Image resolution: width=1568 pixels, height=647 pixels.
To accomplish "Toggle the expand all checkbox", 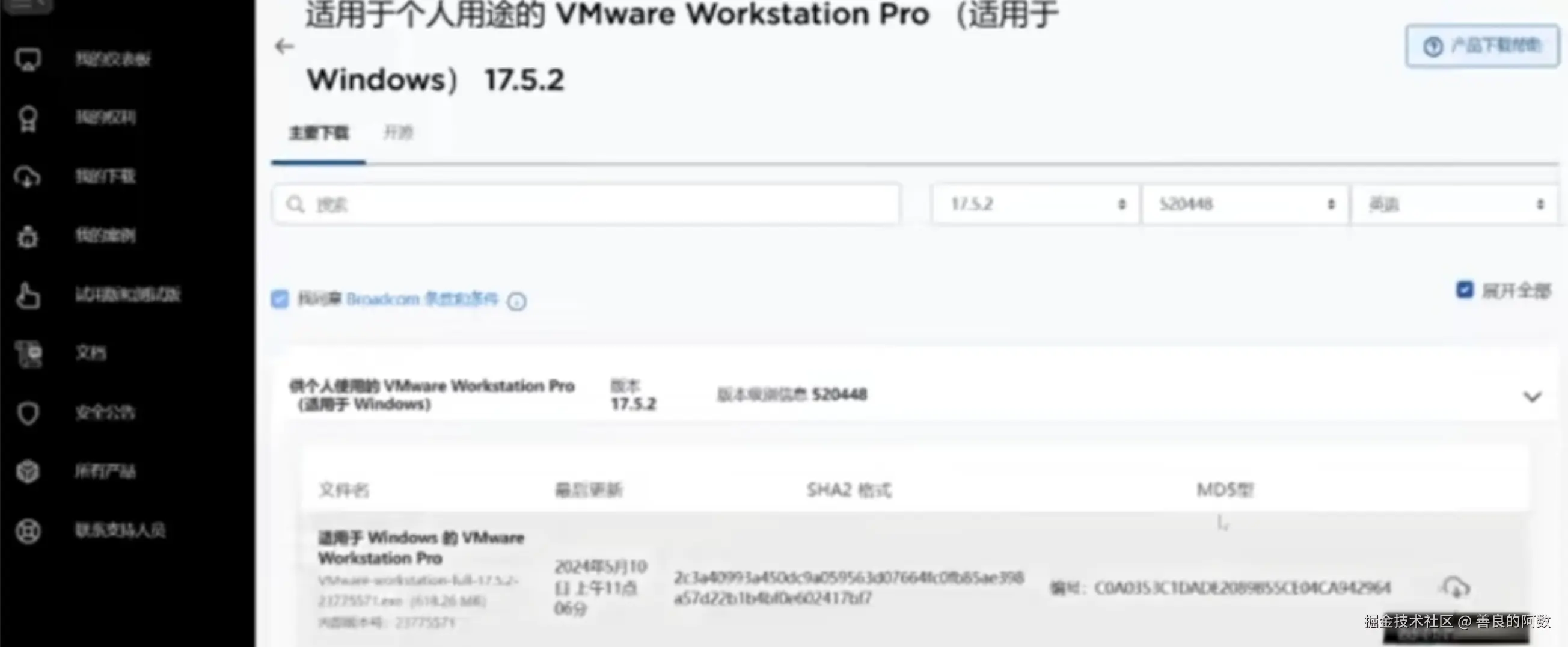I will point(1465,290).
